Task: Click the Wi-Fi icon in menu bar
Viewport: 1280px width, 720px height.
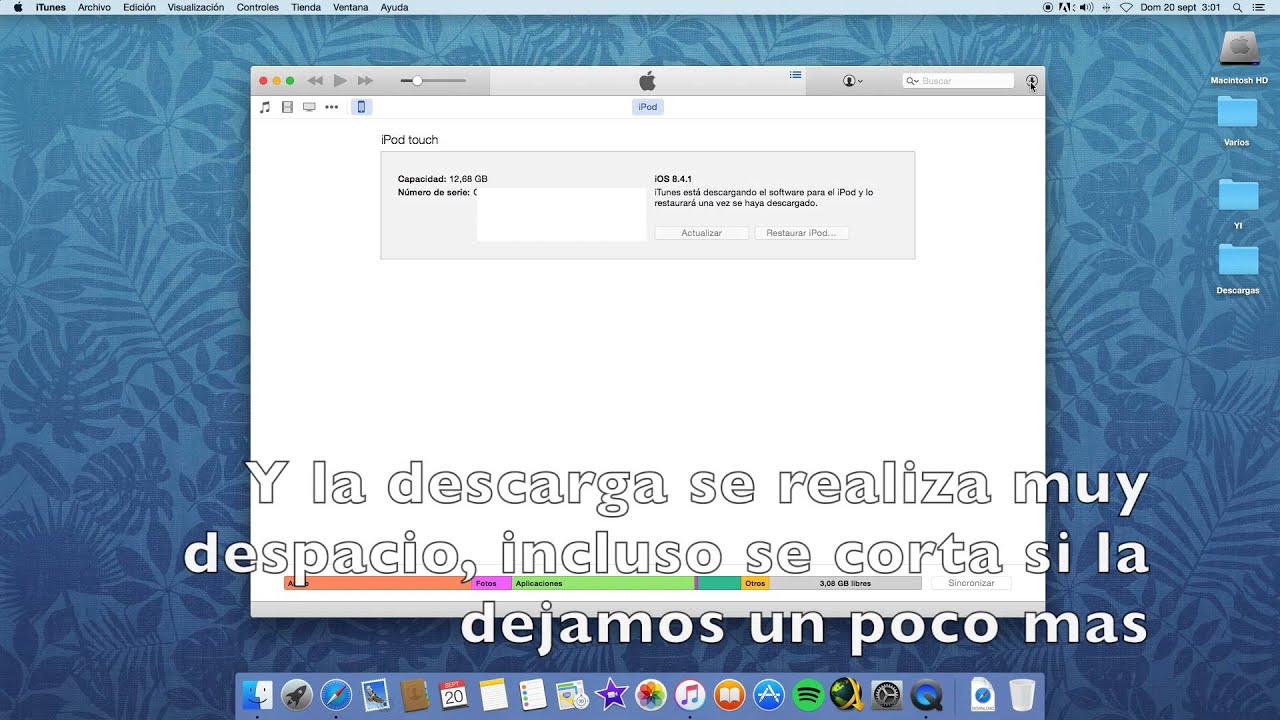Action: pos(1126,7)
